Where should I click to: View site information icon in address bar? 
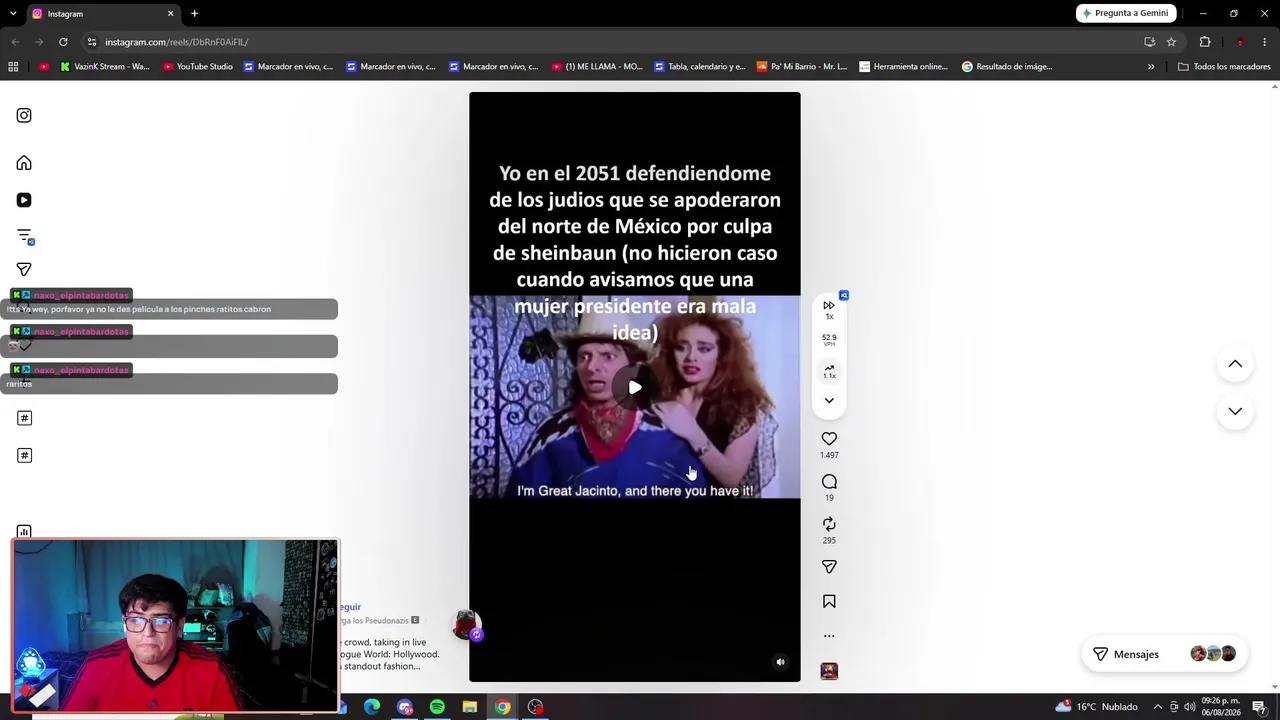92,42
